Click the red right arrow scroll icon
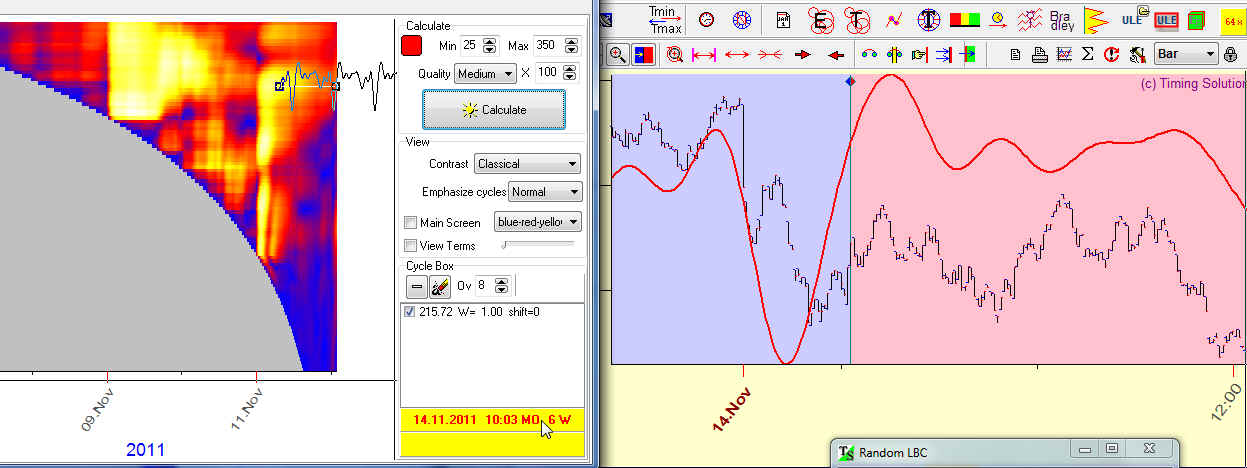 pos(802,55)
